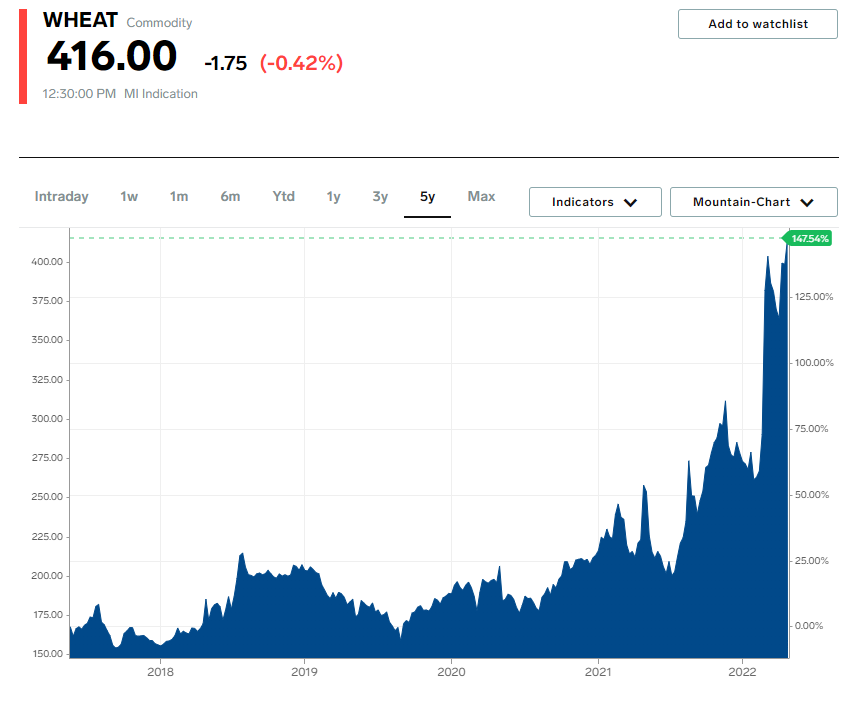Choose the 6m chart range

230,196
